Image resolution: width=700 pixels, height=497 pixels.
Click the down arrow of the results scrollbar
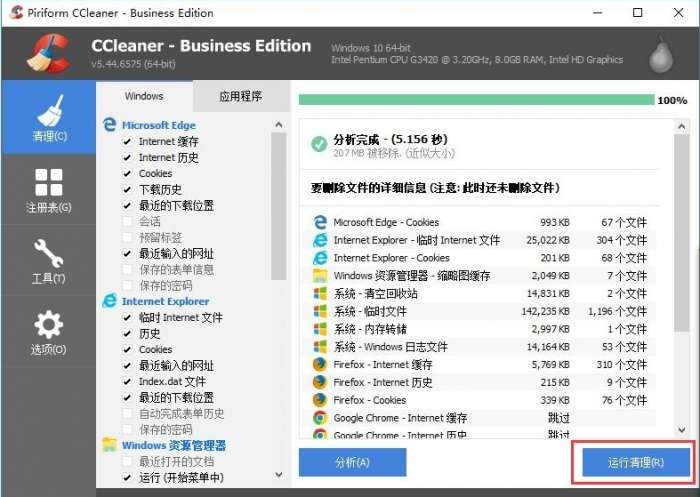(x=682, y=430)
